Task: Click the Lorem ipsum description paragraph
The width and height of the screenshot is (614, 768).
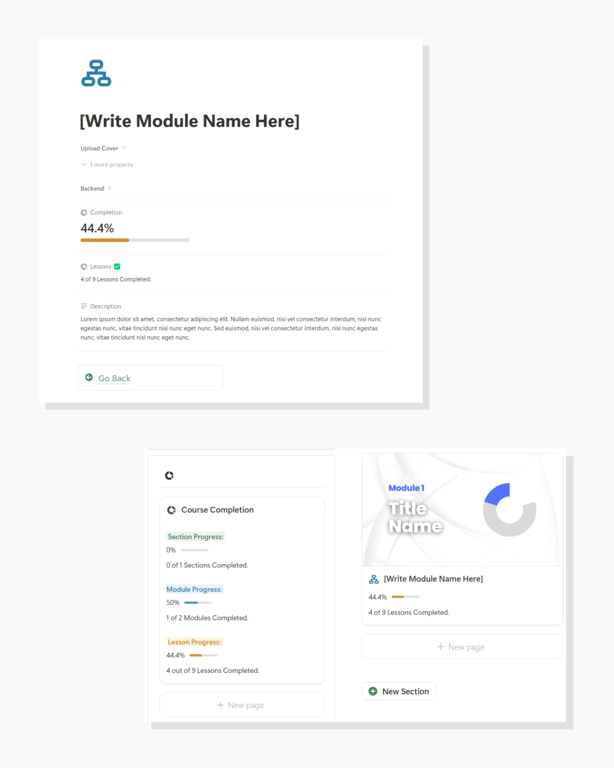Action: [231, 328]
